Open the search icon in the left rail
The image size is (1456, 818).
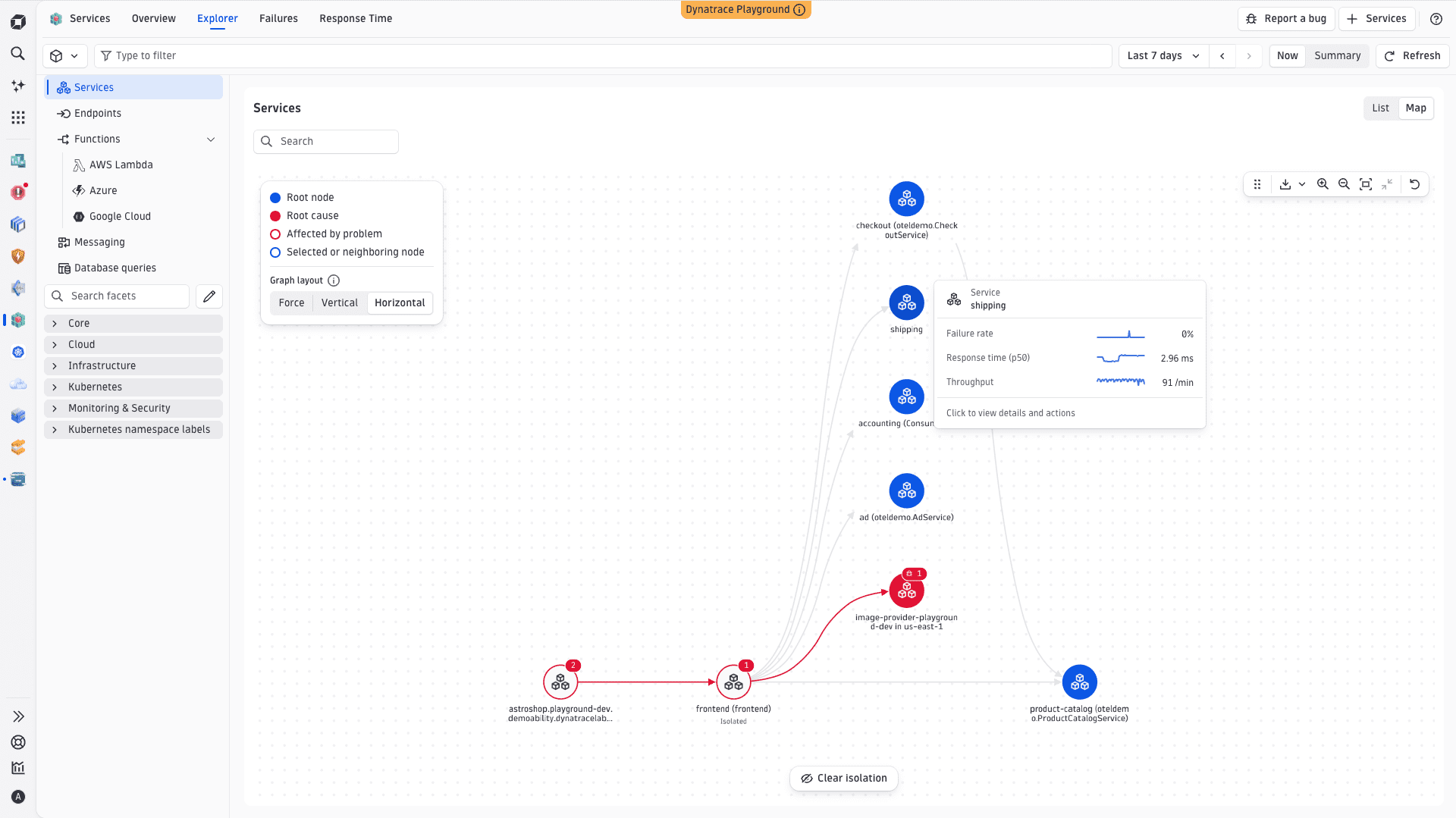pyautogui.click(x=18, y=54)
